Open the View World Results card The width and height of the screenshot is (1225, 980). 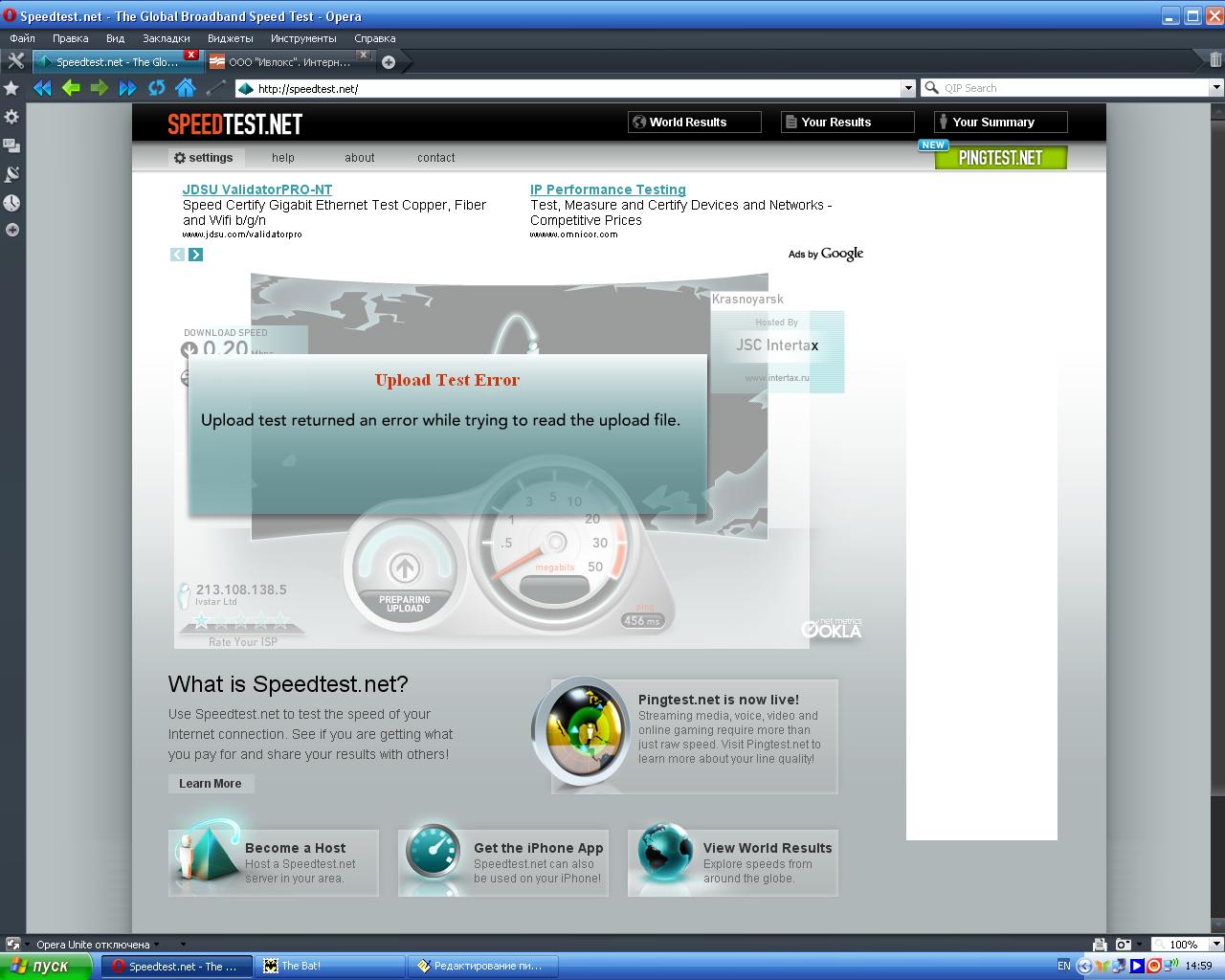733,862
